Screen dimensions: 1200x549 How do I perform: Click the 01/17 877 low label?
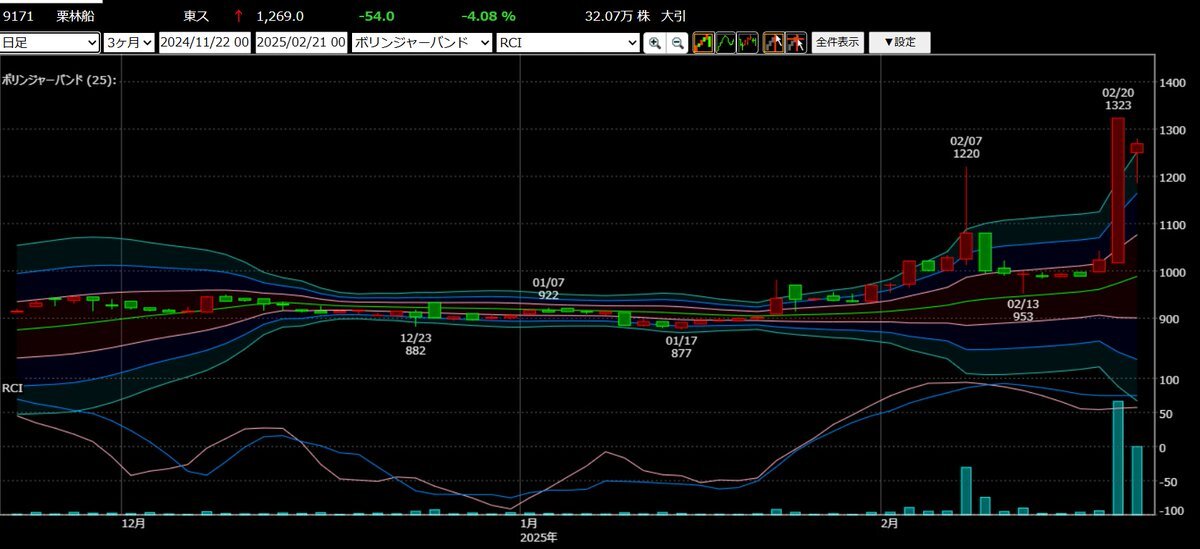(x=681, y=346)
